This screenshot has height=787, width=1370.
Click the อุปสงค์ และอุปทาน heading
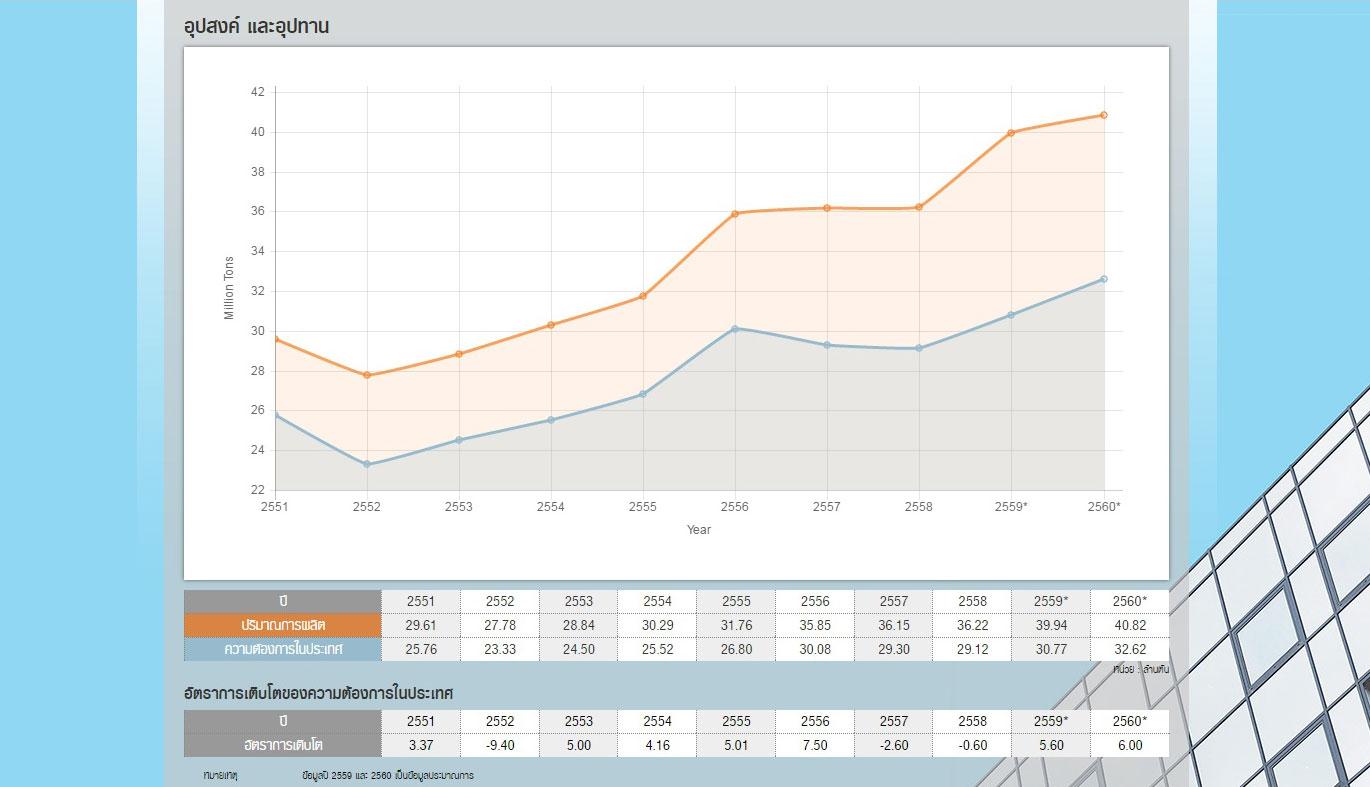point(257,27)
